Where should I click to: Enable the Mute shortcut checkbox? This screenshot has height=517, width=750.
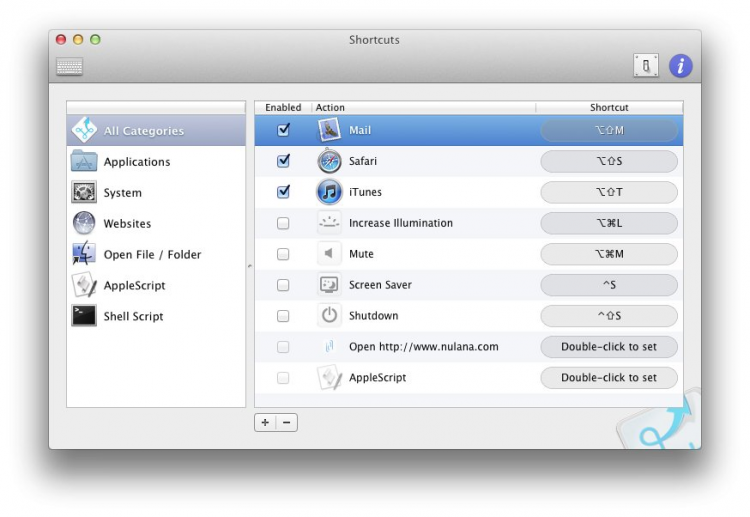(x=283, y=254)
